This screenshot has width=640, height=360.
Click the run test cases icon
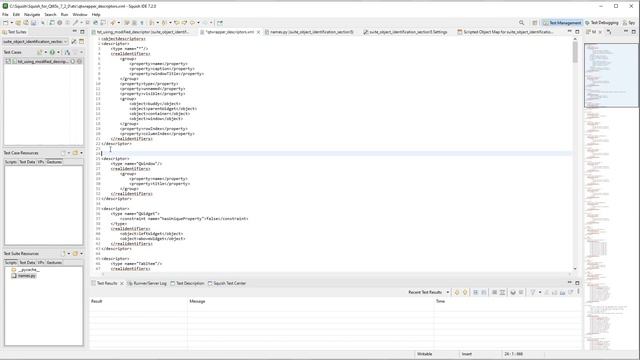[52, 52]
